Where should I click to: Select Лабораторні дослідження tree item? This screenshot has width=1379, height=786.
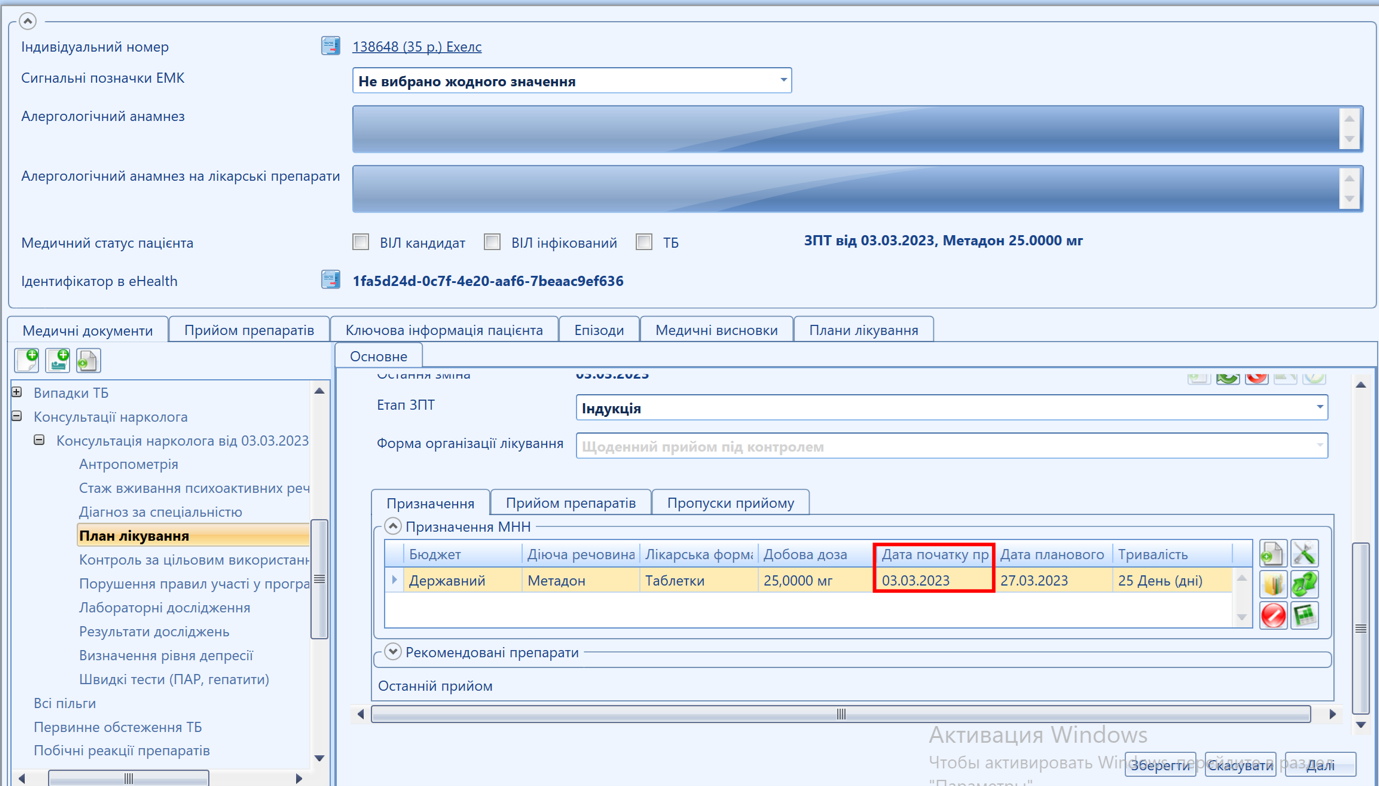165,607
